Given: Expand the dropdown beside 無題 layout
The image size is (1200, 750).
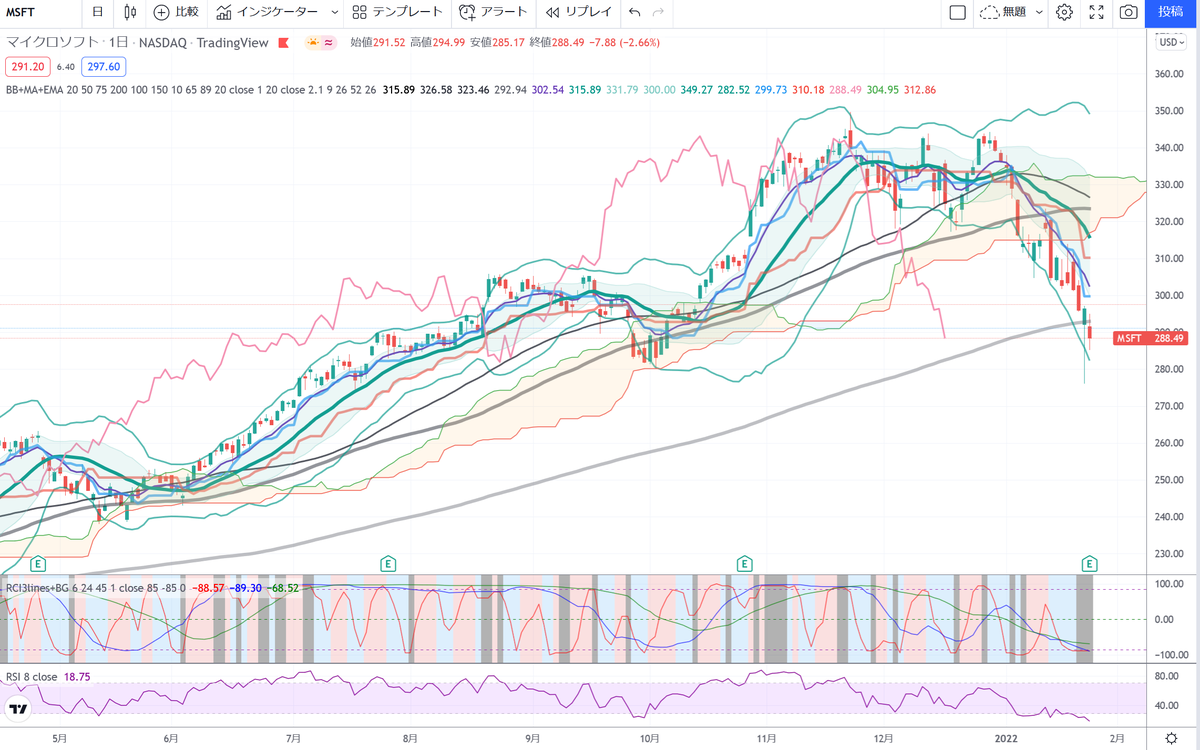Looking at the screenshot, I should click(x=1039, y=12).
